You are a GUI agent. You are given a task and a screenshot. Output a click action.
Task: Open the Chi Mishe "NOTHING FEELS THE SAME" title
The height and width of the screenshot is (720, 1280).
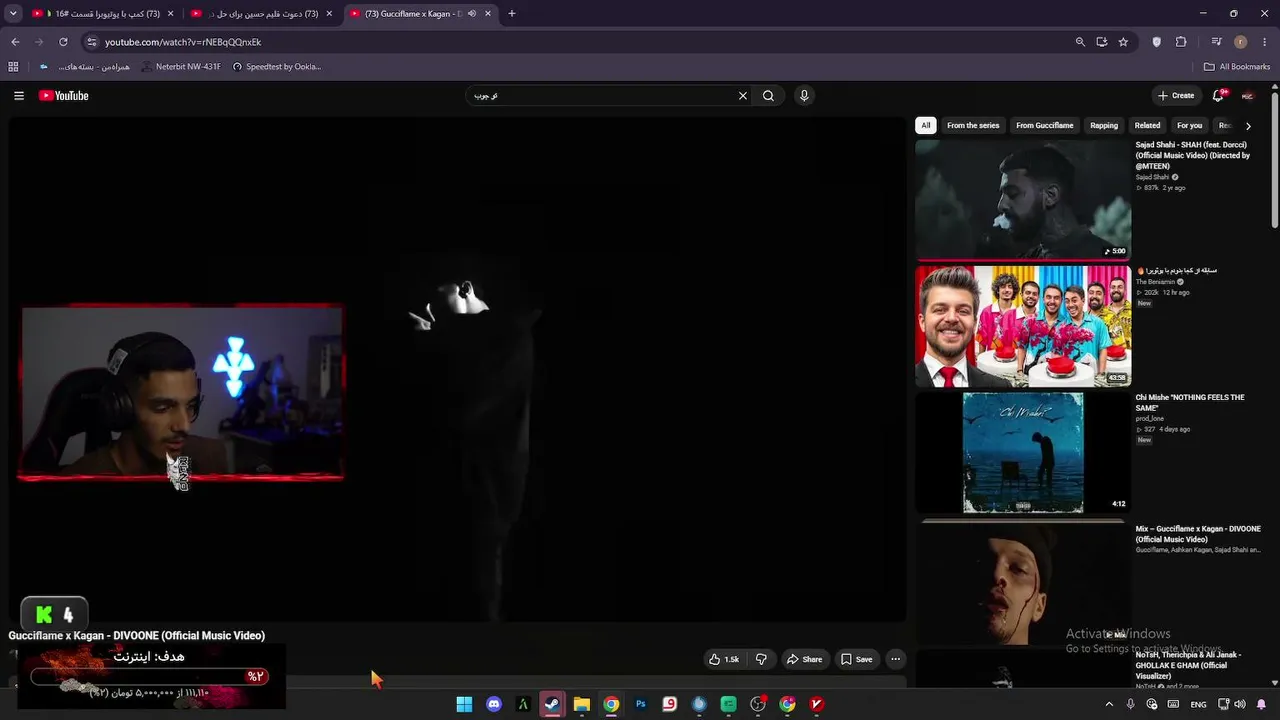[x=1190, y=403]
